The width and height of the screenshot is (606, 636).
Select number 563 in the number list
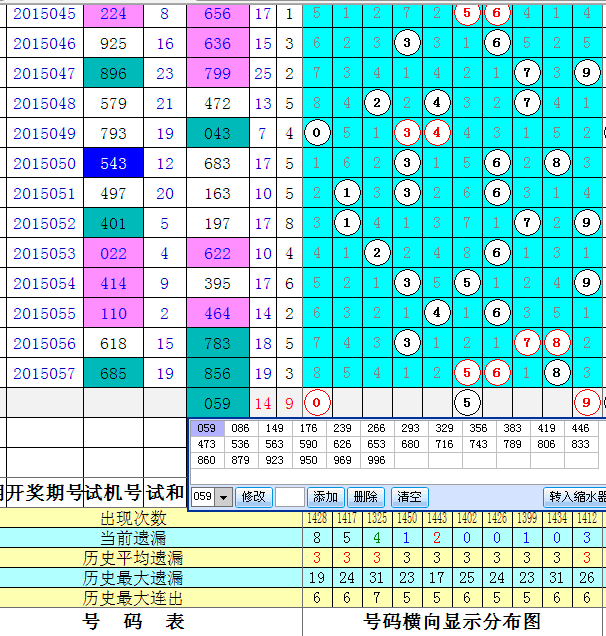click(x=275, y=445)
